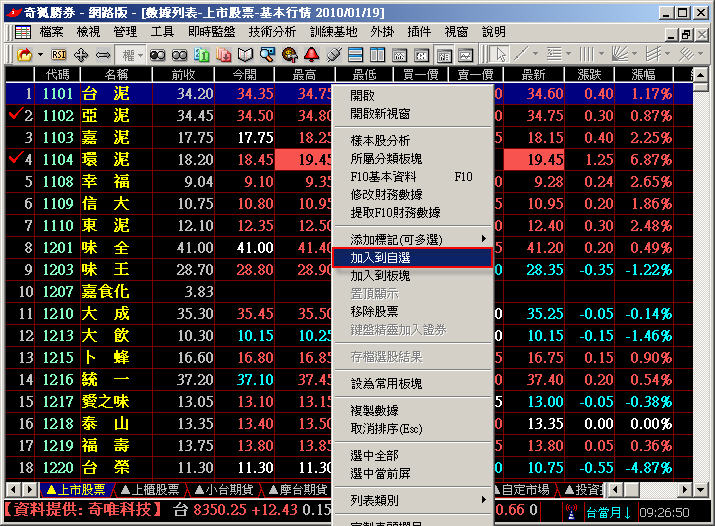Click the red alarm bell icon

(311, 54)
